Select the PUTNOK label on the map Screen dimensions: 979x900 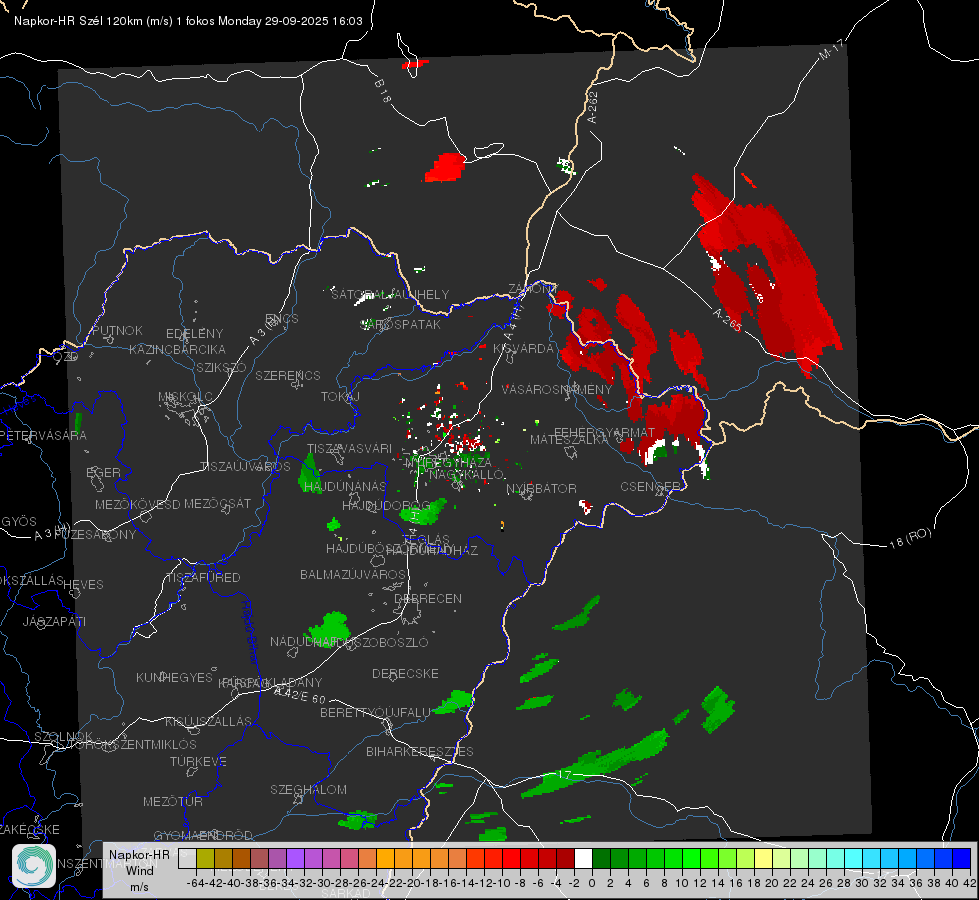(118, 330)
